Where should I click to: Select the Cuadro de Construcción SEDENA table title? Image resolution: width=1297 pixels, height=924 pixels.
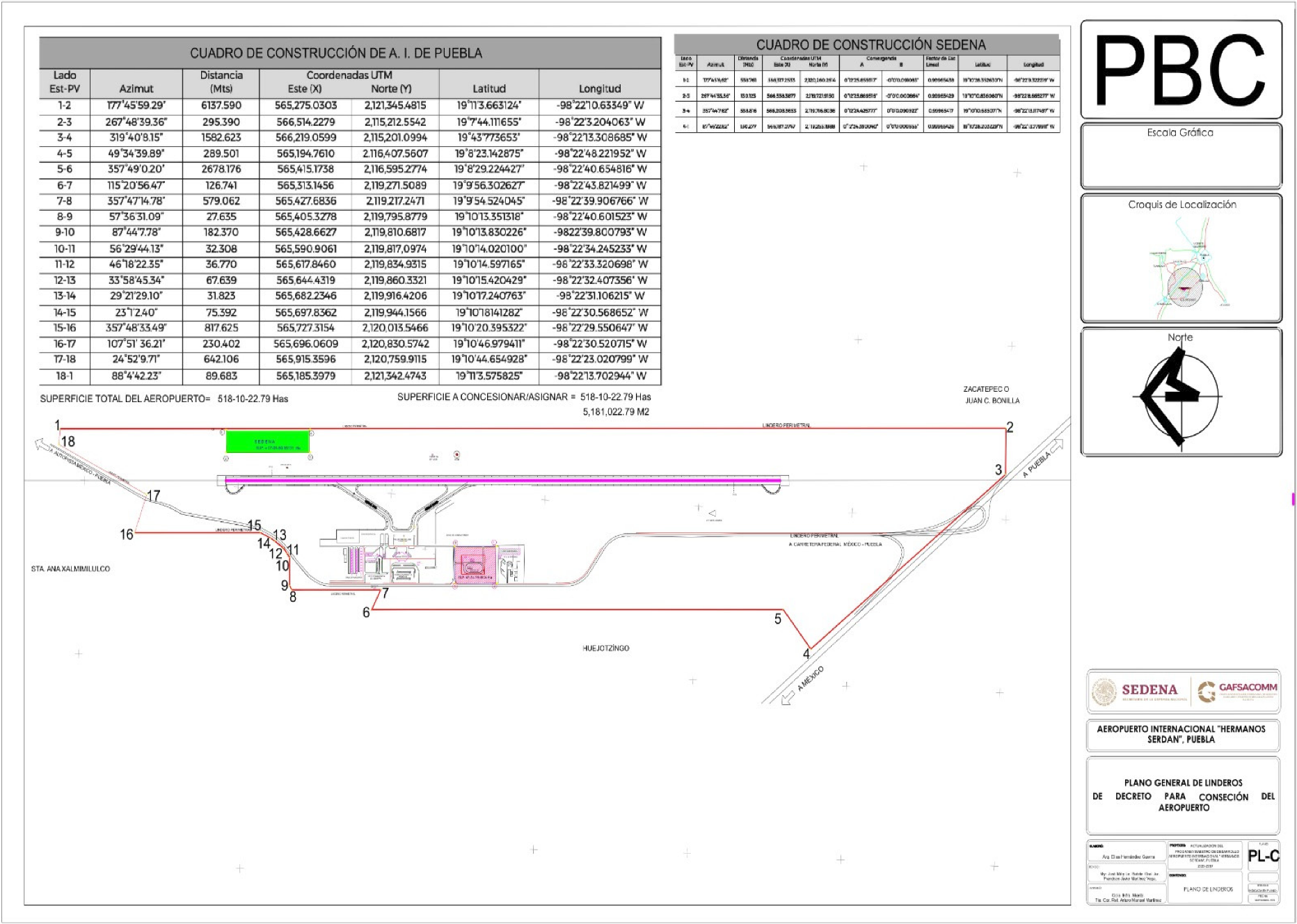click(870, 45)
